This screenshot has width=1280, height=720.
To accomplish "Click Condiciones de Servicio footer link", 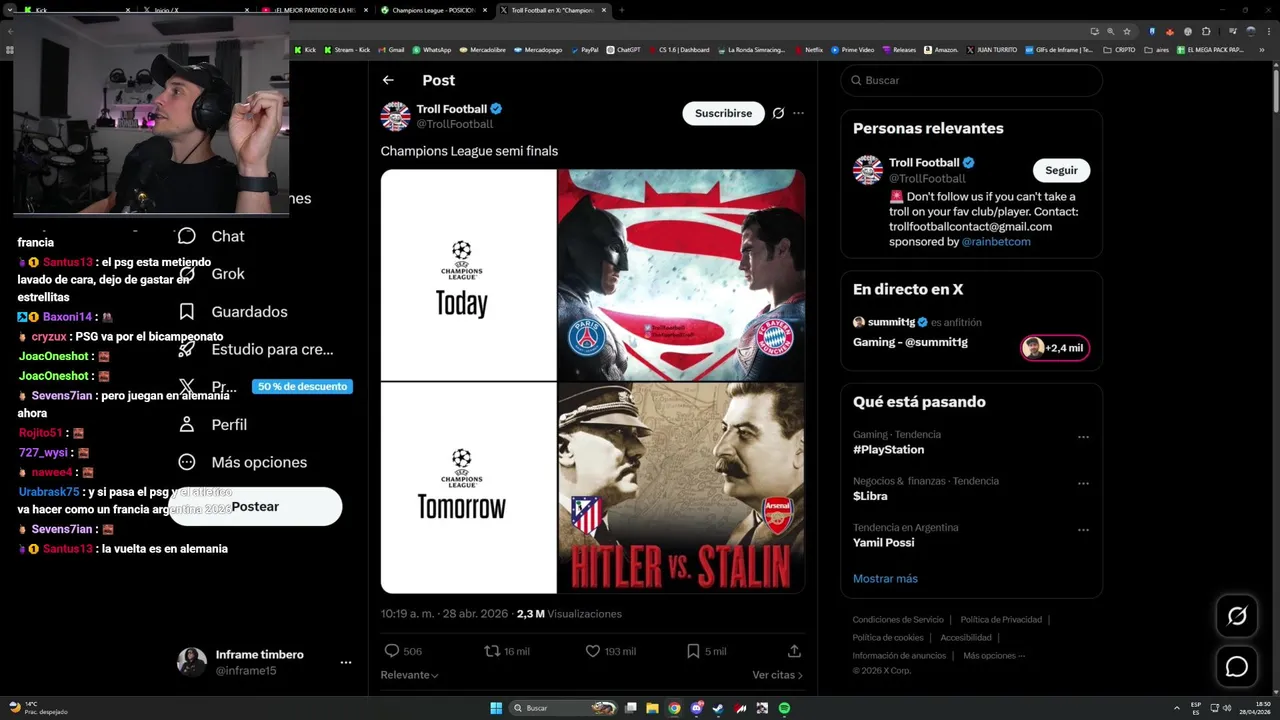I will tap(898, 620).
